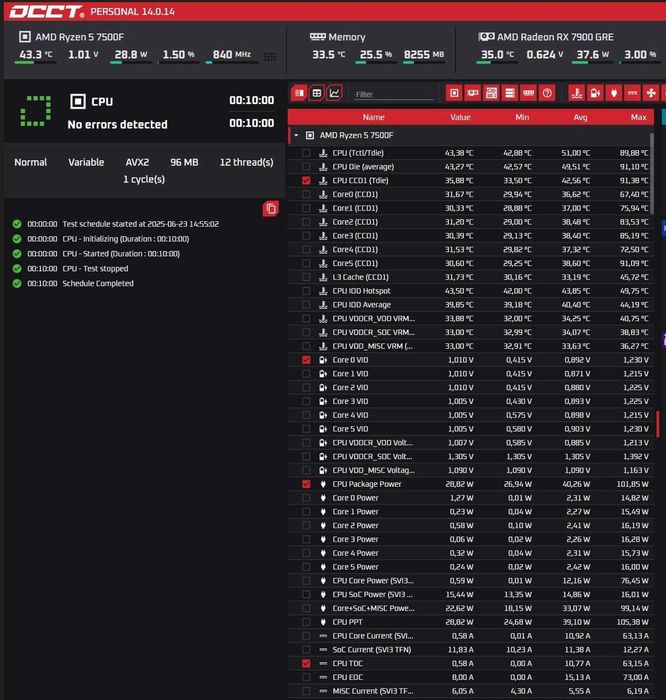Sort sensors by Min column

pos(522,117)
